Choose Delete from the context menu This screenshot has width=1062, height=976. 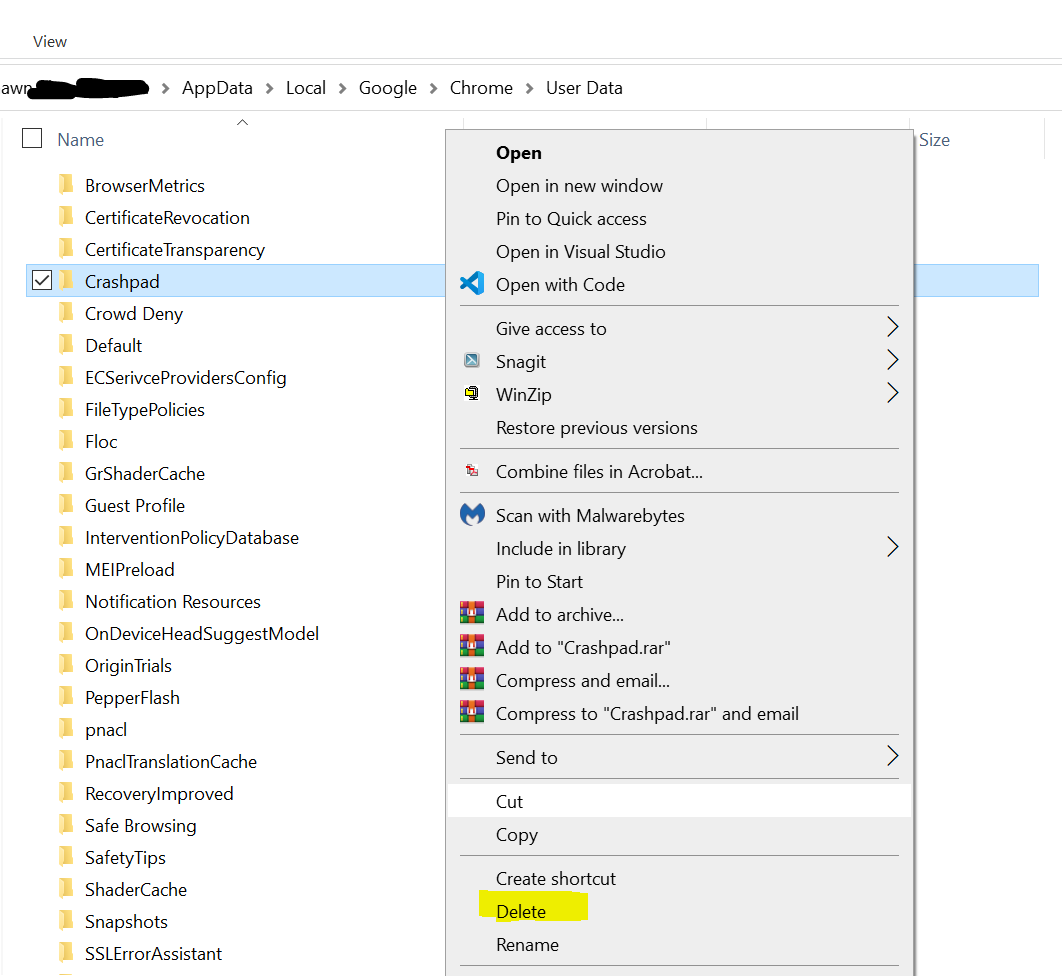[521, 911]
